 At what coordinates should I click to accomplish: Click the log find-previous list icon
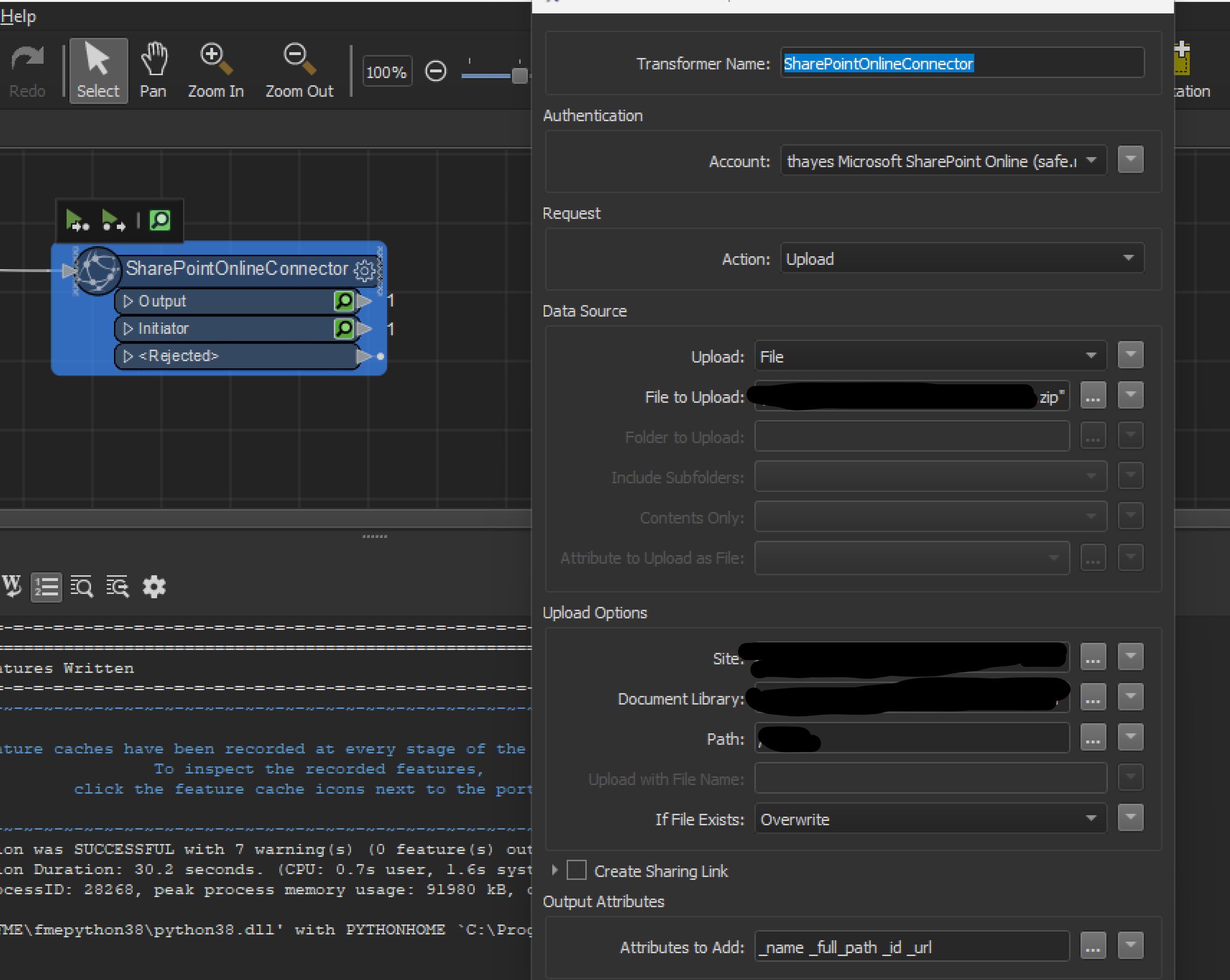tap(117, 586)
